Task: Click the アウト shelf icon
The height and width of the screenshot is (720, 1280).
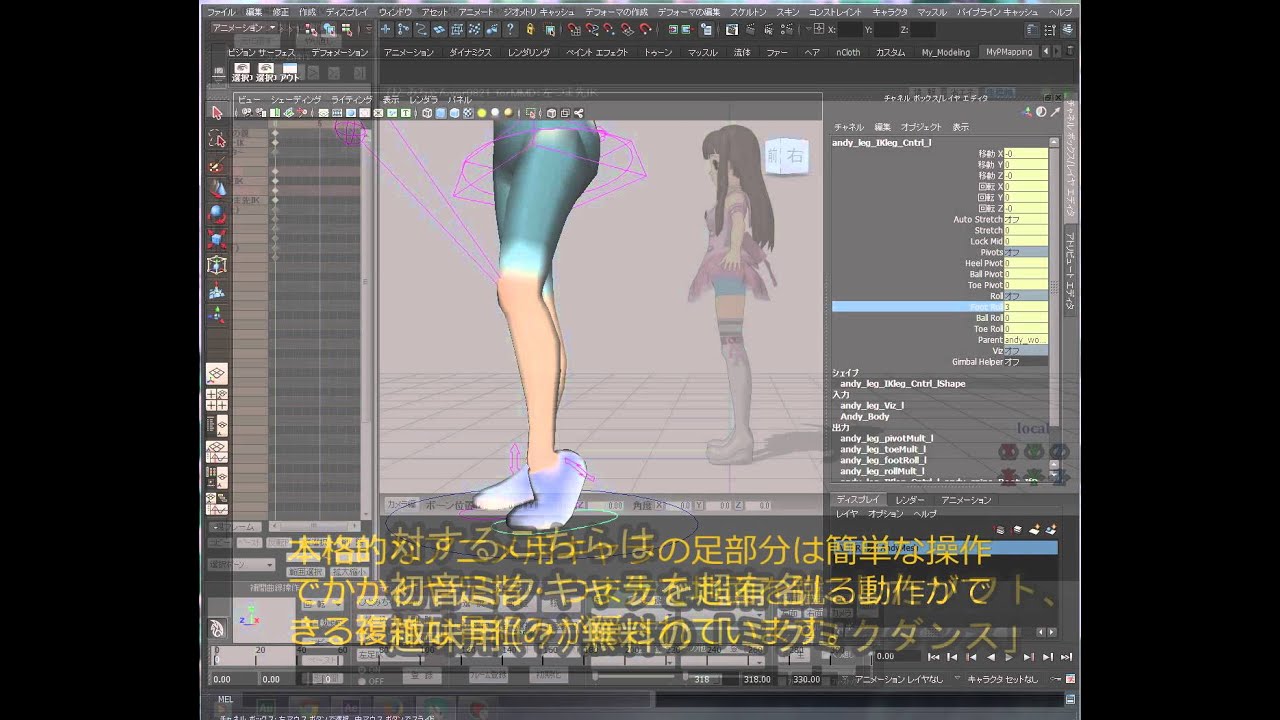Action: pyautogui.click(x=289, y=72)
